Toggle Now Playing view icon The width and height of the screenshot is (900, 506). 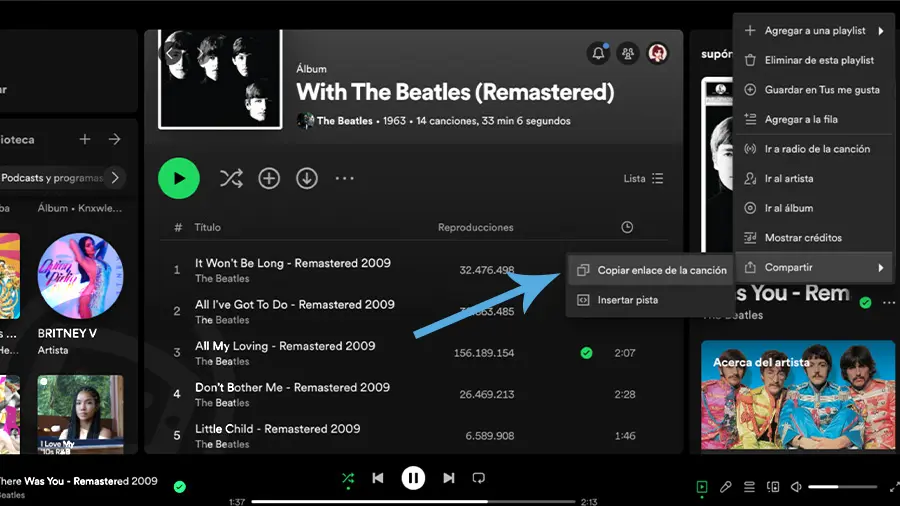701,486
